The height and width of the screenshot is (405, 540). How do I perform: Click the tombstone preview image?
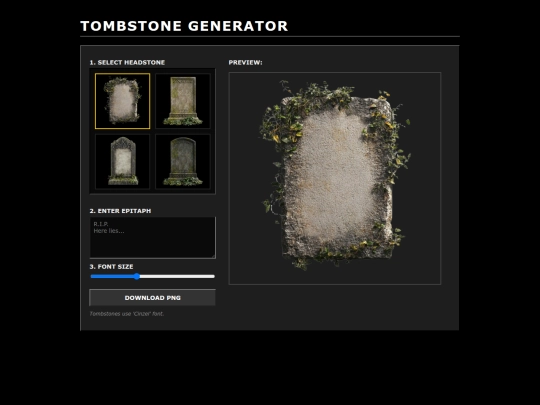(335, 178)
